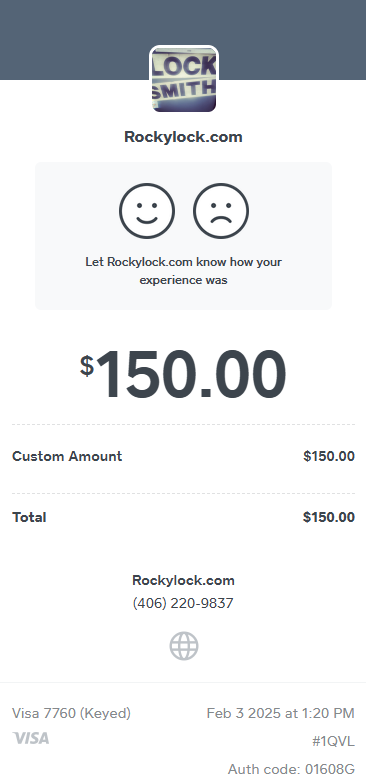Image resolution: width=366 pixels, height=783 pixels.
Task: Click the Total label
Action: click(x=29, y=517)
